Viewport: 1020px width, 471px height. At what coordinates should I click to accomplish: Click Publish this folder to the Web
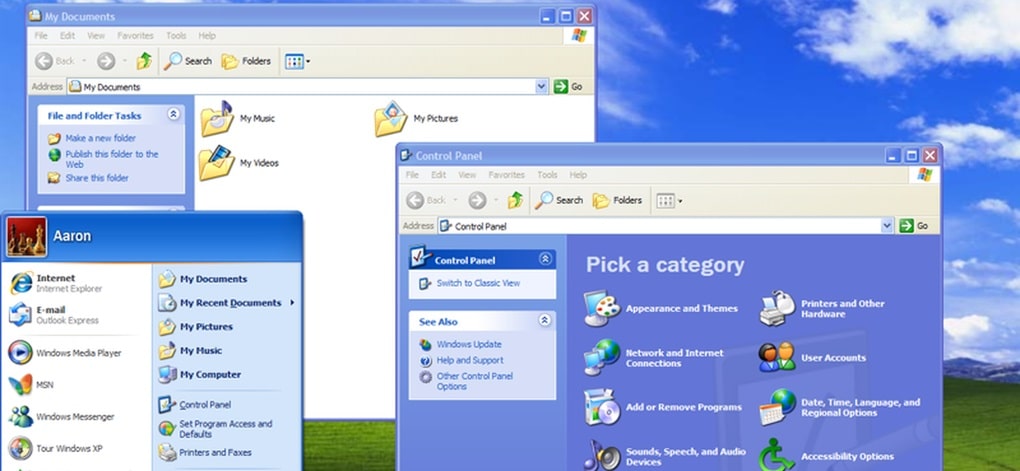[103, 159]
